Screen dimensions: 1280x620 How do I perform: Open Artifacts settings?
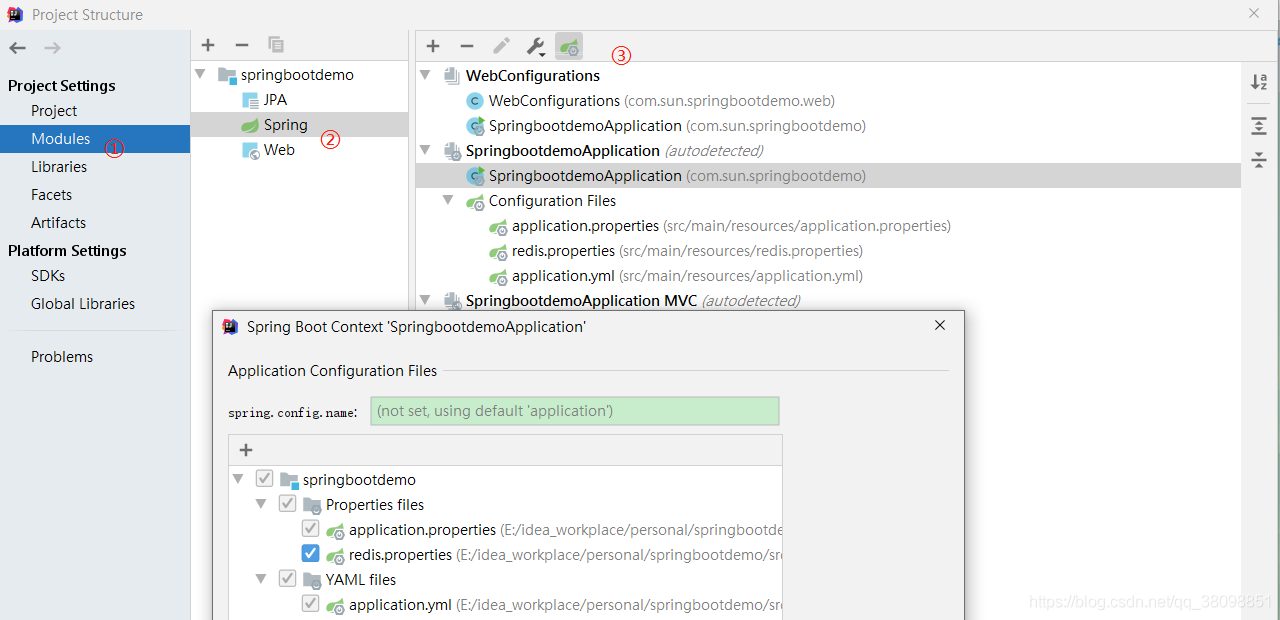[x=58, y=223]
